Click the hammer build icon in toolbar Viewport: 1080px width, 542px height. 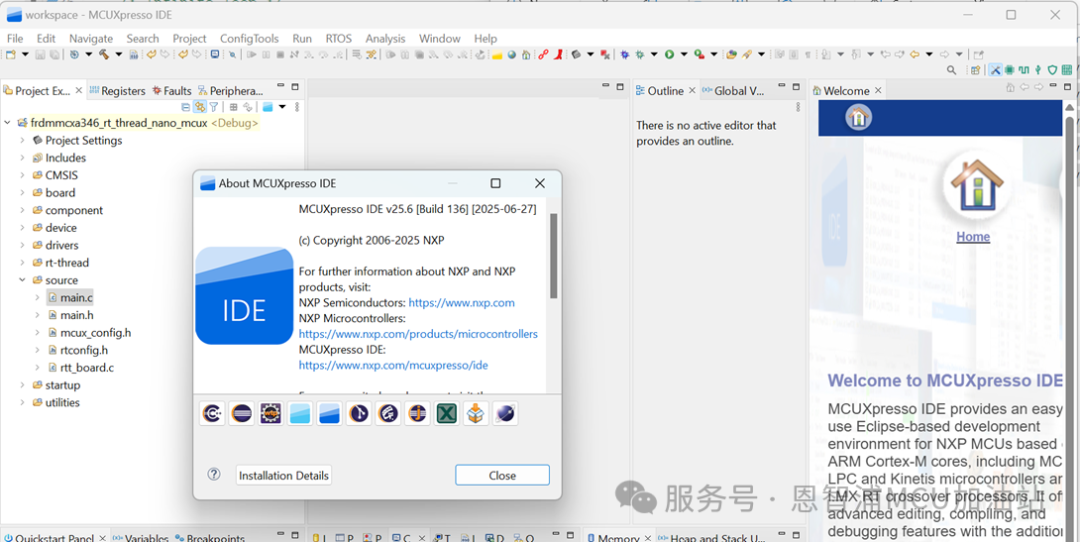coord(104,54)
